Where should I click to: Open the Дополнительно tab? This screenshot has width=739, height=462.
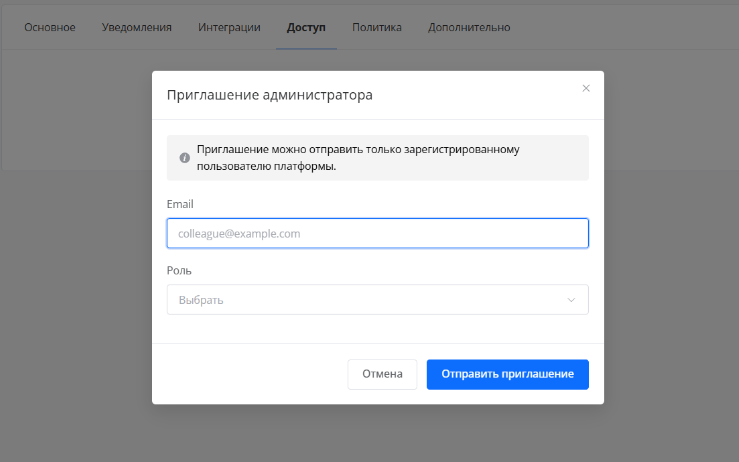pos(469,27)
